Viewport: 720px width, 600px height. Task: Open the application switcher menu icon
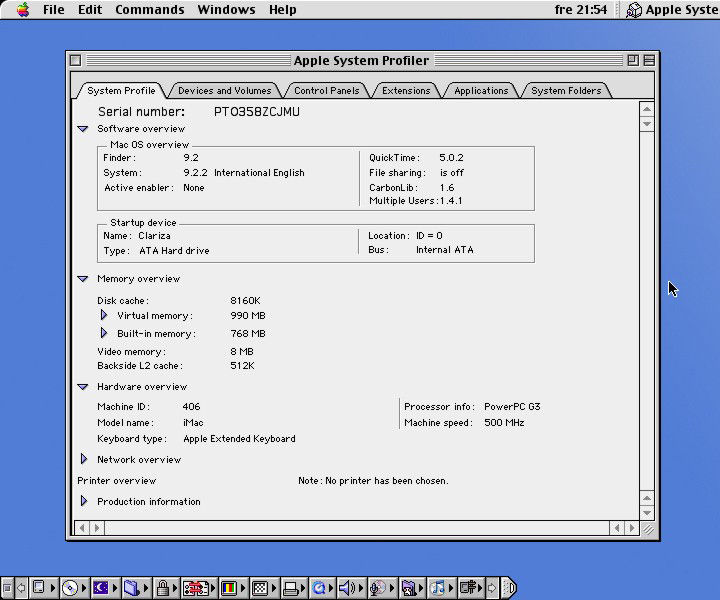tap(634, 10)
